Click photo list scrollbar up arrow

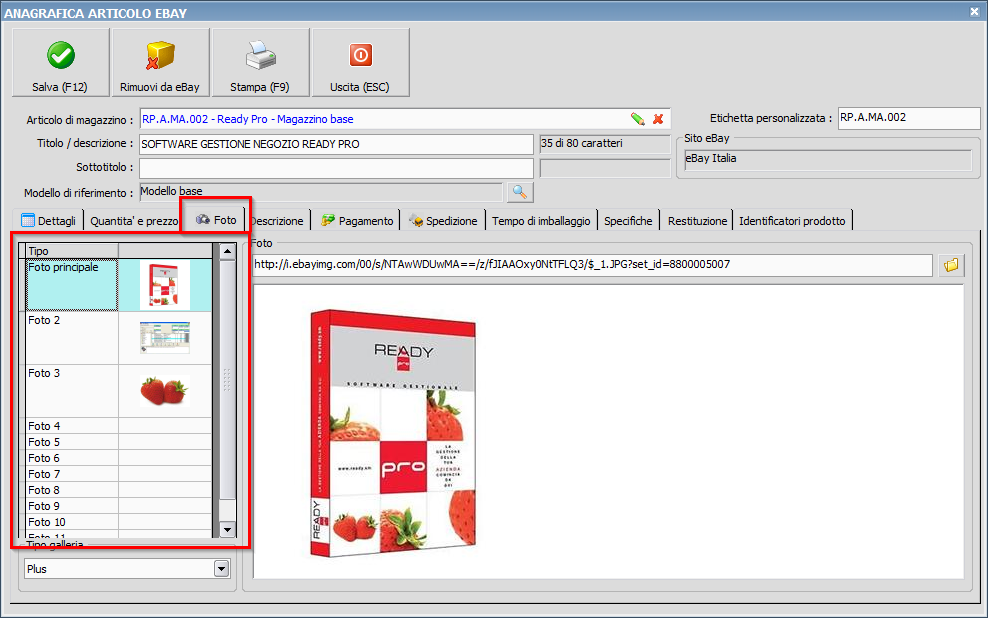click(227, 251)
